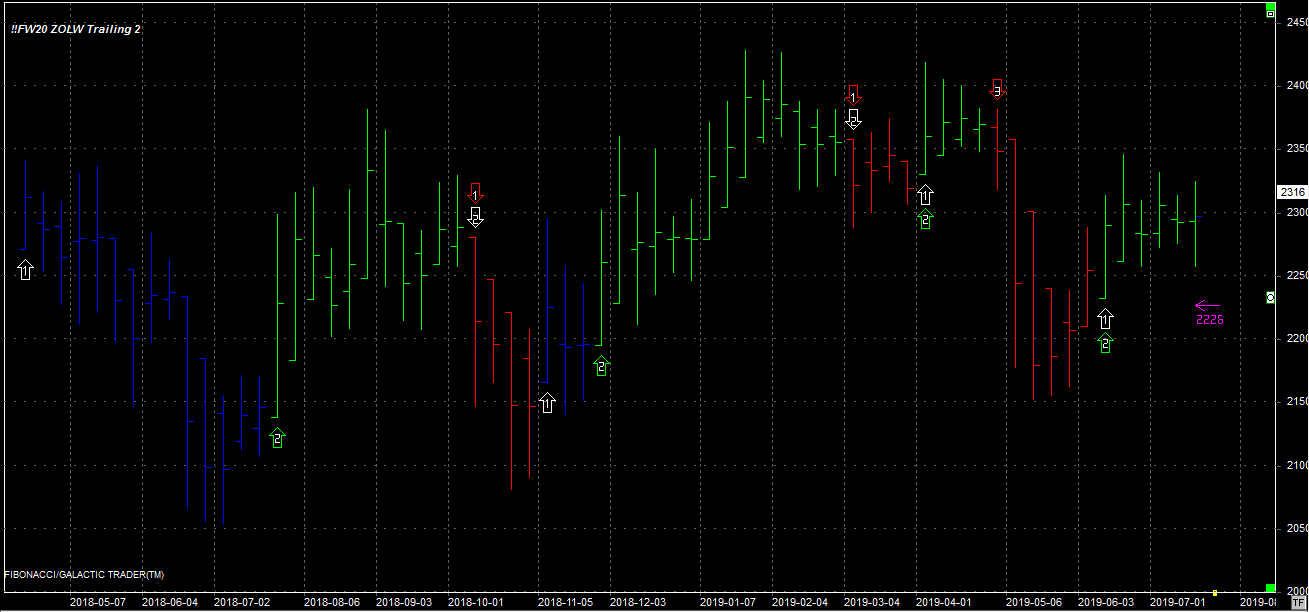Click the red down arrow near 2019-03-04
1309x612 pixels.
pyautogui.click(x=853, y=96)
